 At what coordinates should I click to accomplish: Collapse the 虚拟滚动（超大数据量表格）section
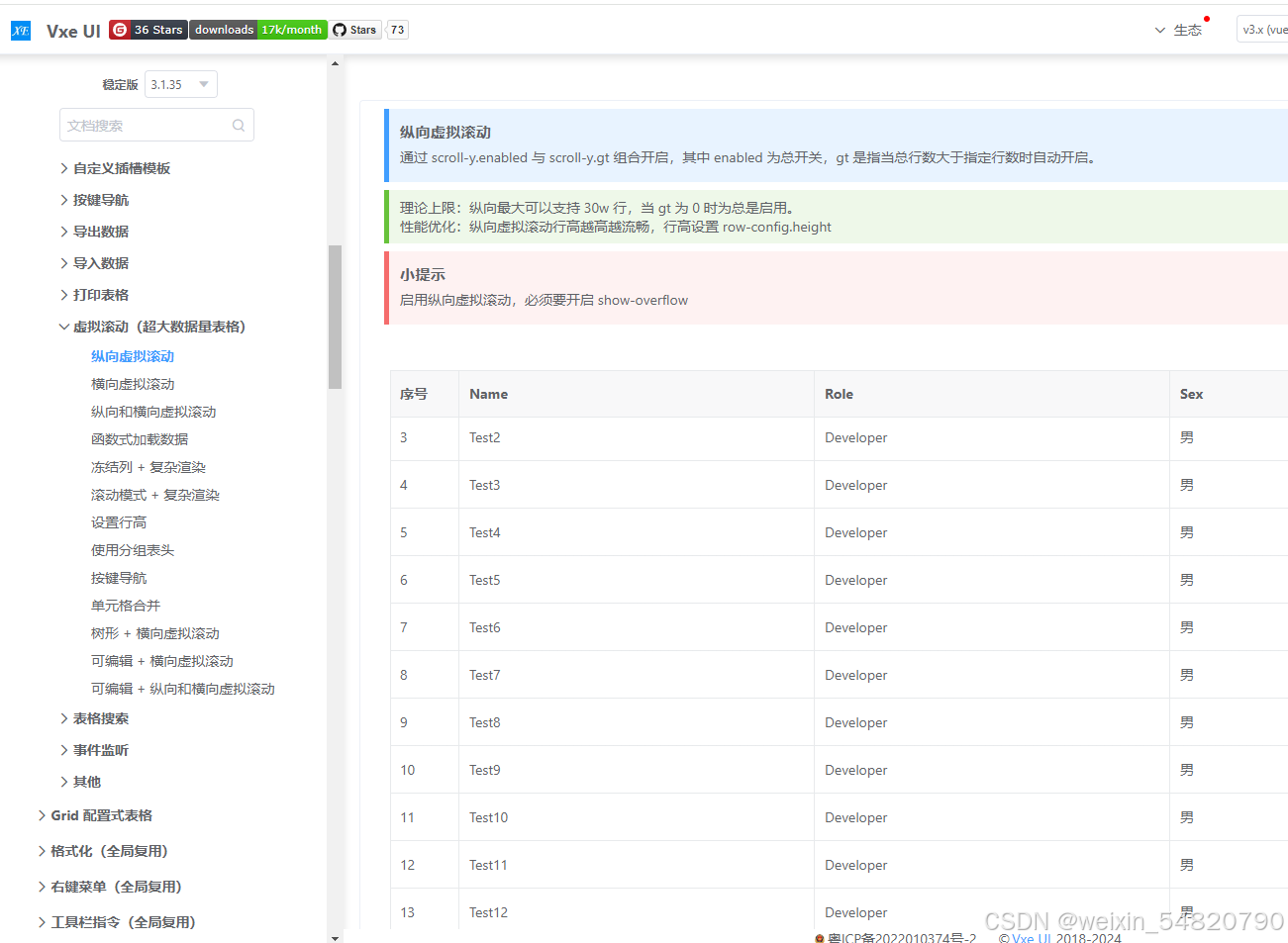tap(155, 326)
